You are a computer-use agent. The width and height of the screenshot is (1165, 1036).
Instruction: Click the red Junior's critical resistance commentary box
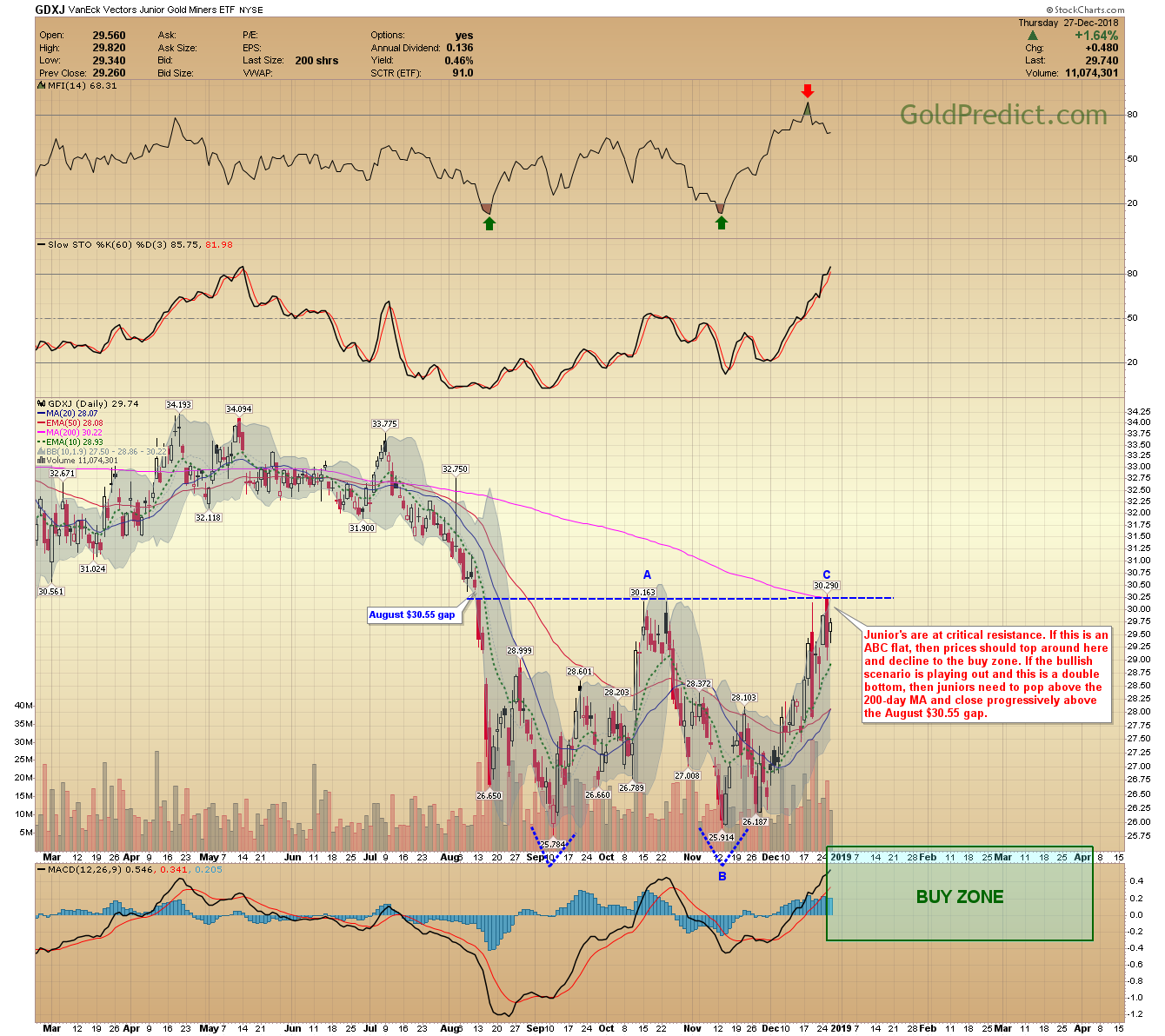(x=987, y=674)
